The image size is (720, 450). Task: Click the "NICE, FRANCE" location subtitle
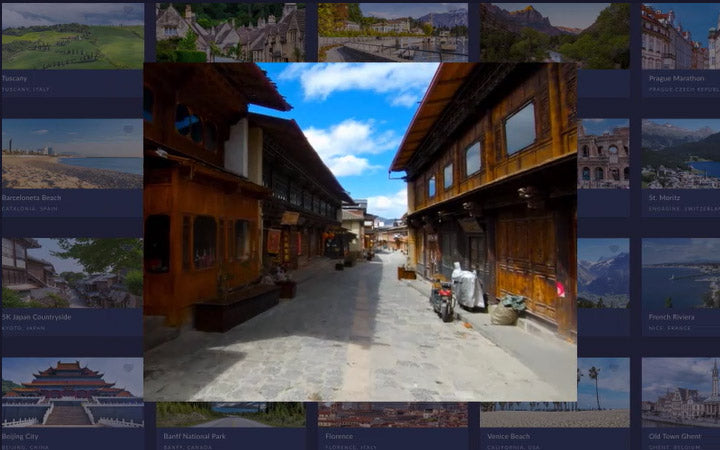(669, 328)
